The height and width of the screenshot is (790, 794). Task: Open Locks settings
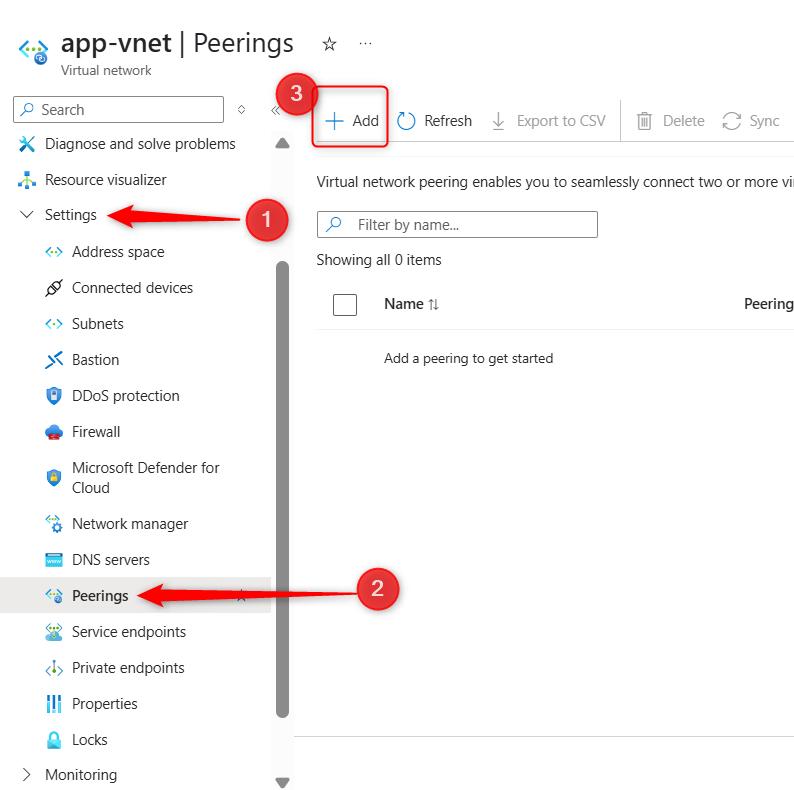(x=90, y=739)
